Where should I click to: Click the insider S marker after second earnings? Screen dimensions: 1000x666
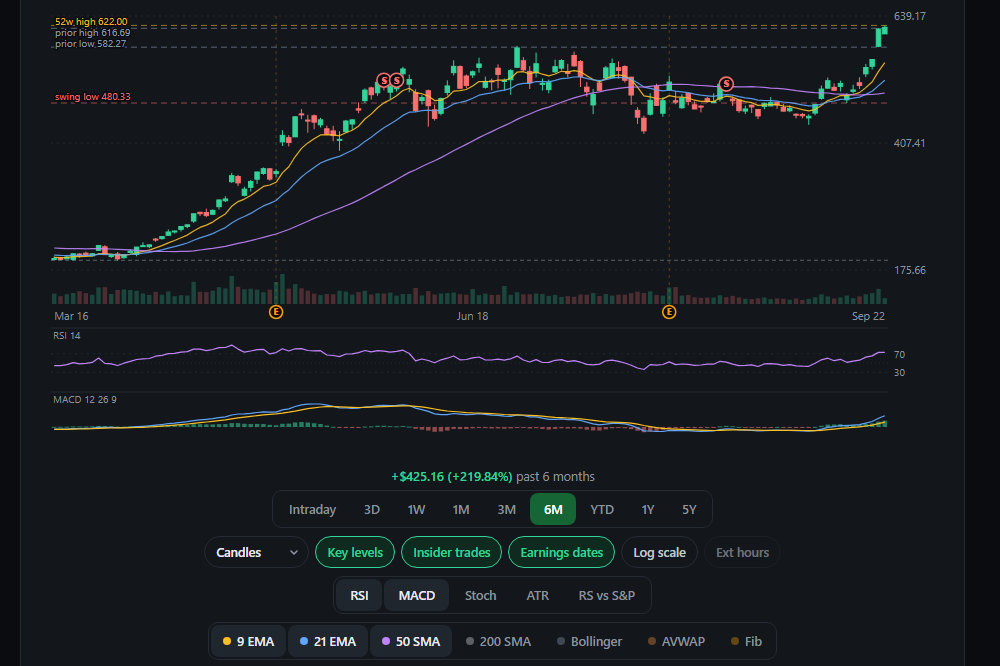[x=726, y=84]
